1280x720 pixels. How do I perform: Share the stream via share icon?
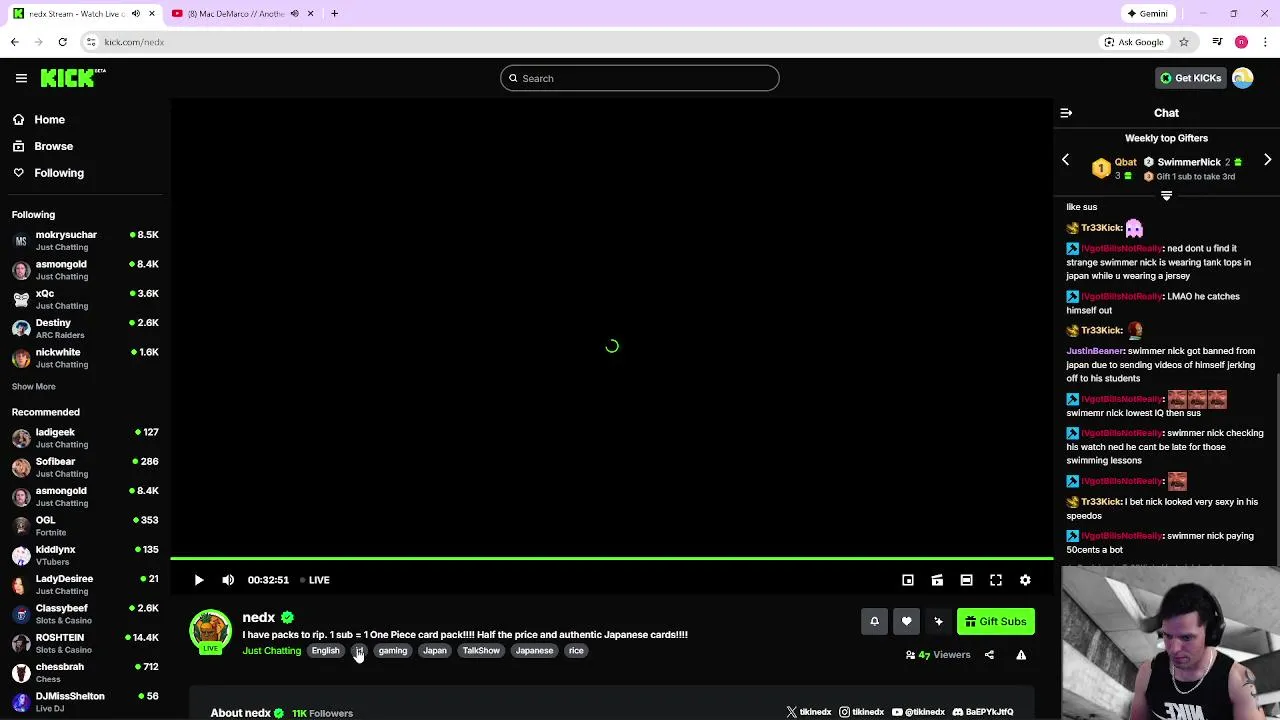(989, 655)
